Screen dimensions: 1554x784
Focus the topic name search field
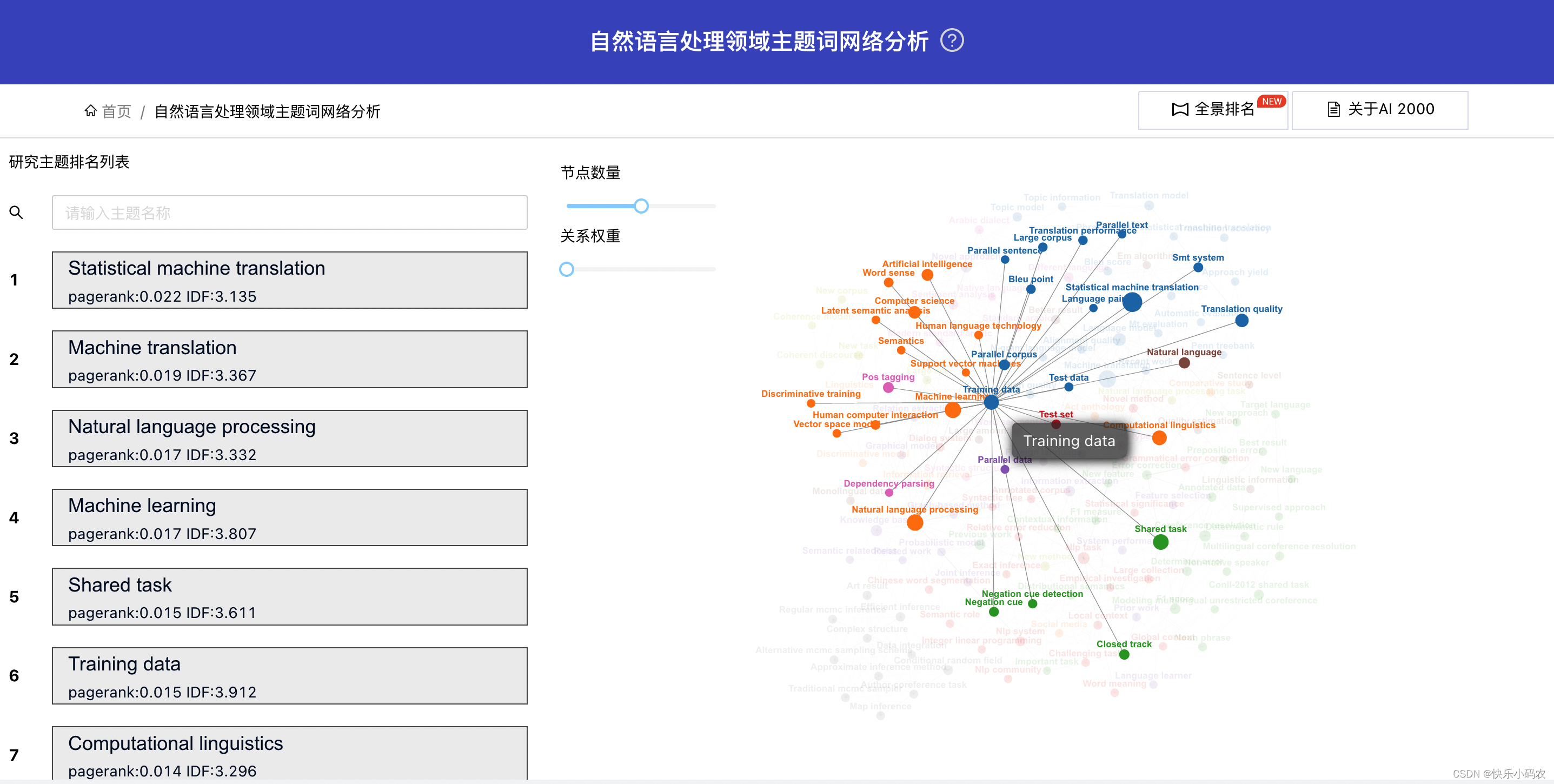(290, 212)
